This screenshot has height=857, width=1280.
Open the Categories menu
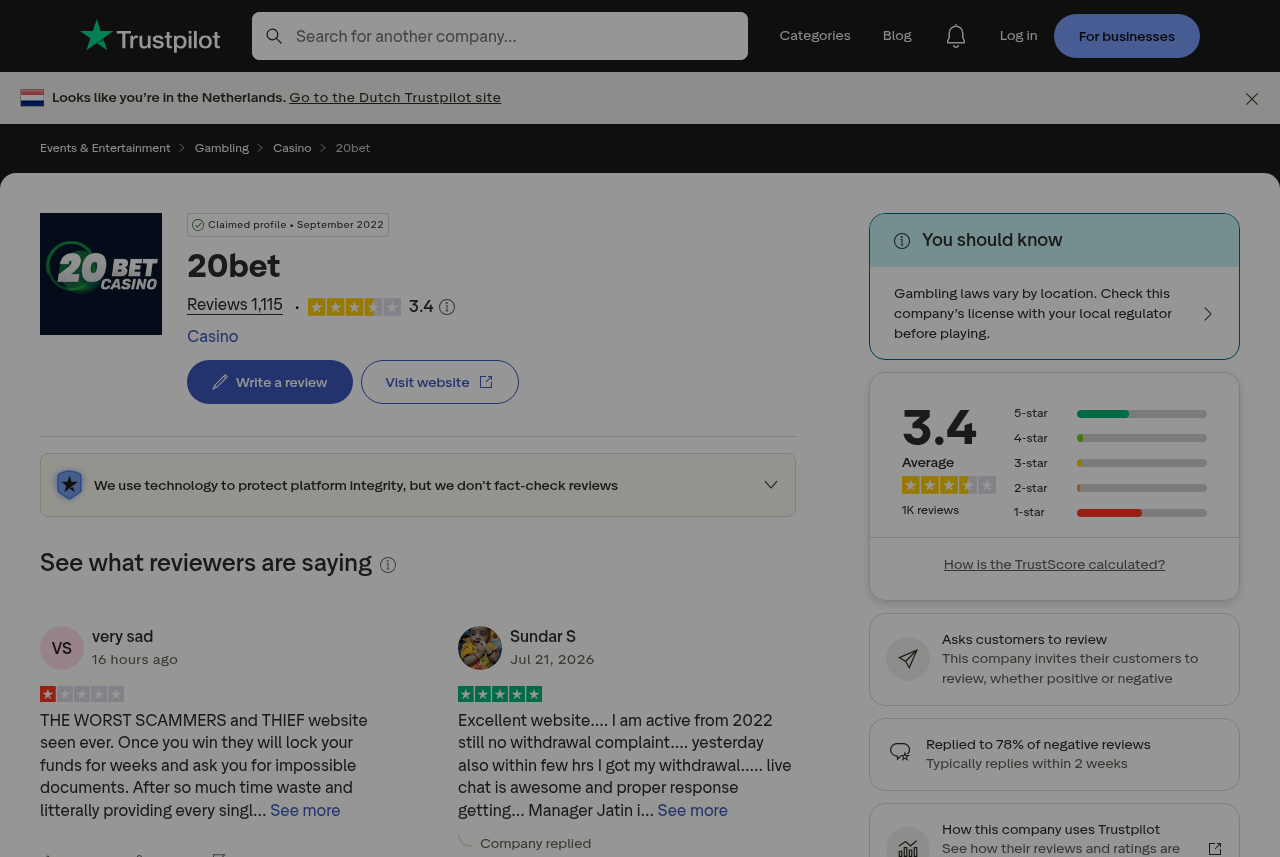815,36
